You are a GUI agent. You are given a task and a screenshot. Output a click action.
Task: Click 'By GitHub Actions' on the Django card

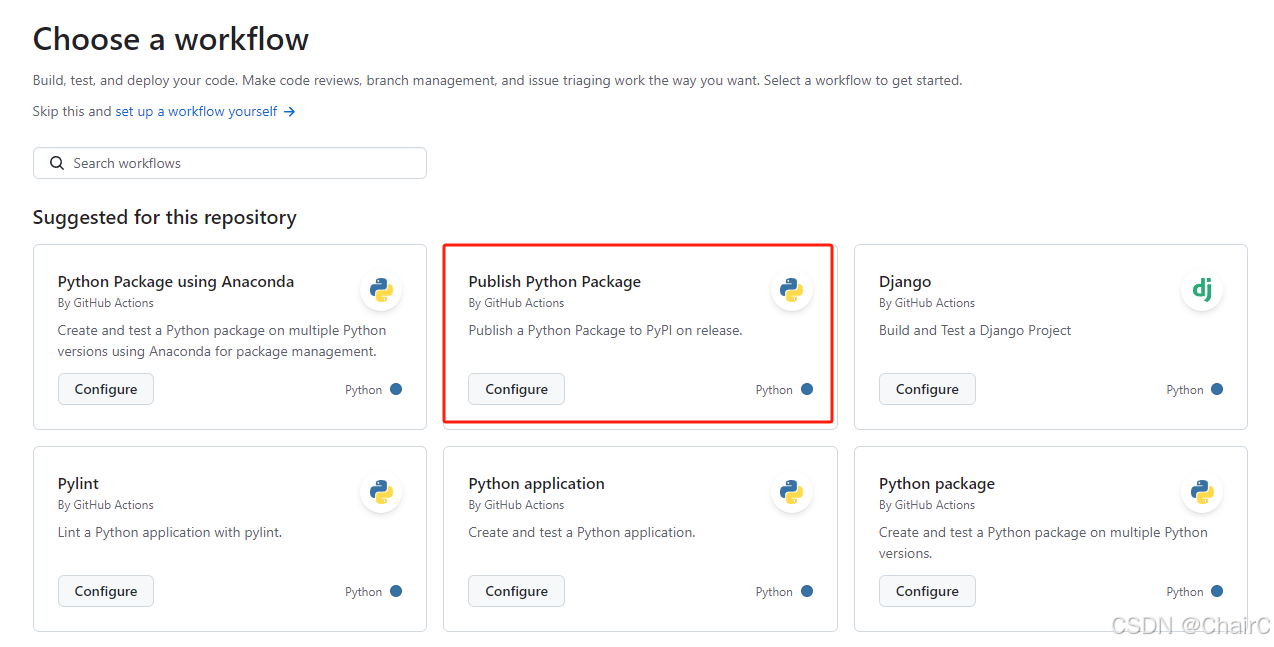[x=927, y=303]
